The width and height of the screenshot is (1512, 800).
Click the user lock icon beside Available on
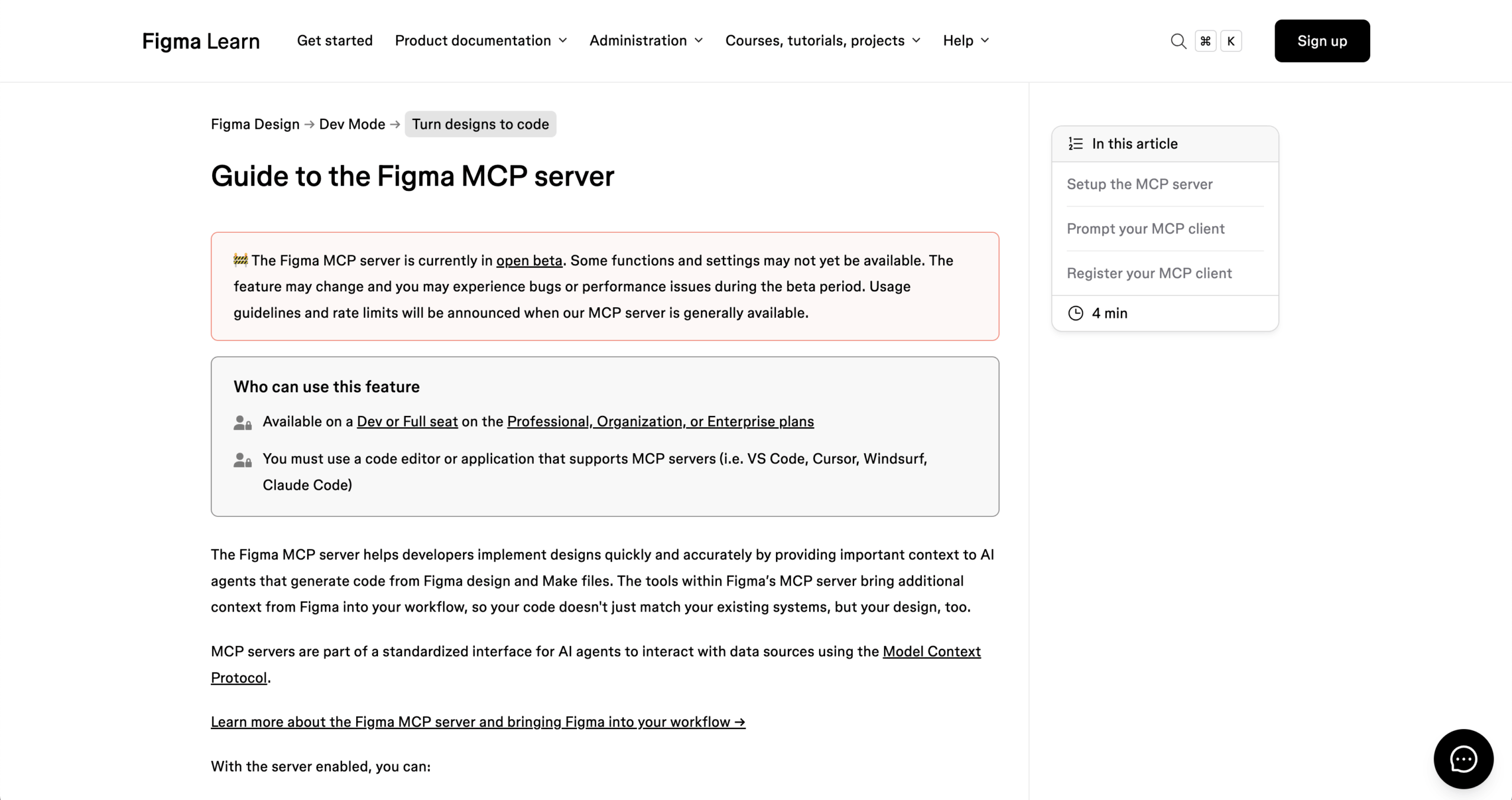pyautogui.click(x=242, y=422)
